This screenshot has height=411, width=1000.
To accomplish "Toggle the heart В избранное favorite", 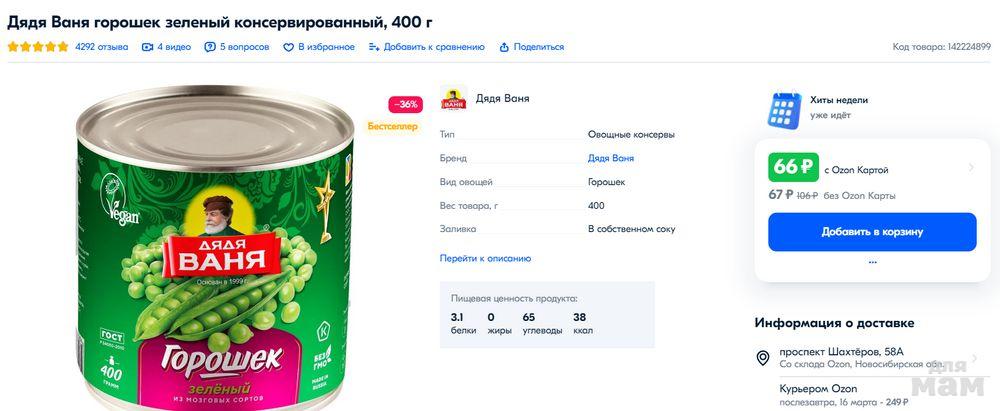I will (288, 47).
